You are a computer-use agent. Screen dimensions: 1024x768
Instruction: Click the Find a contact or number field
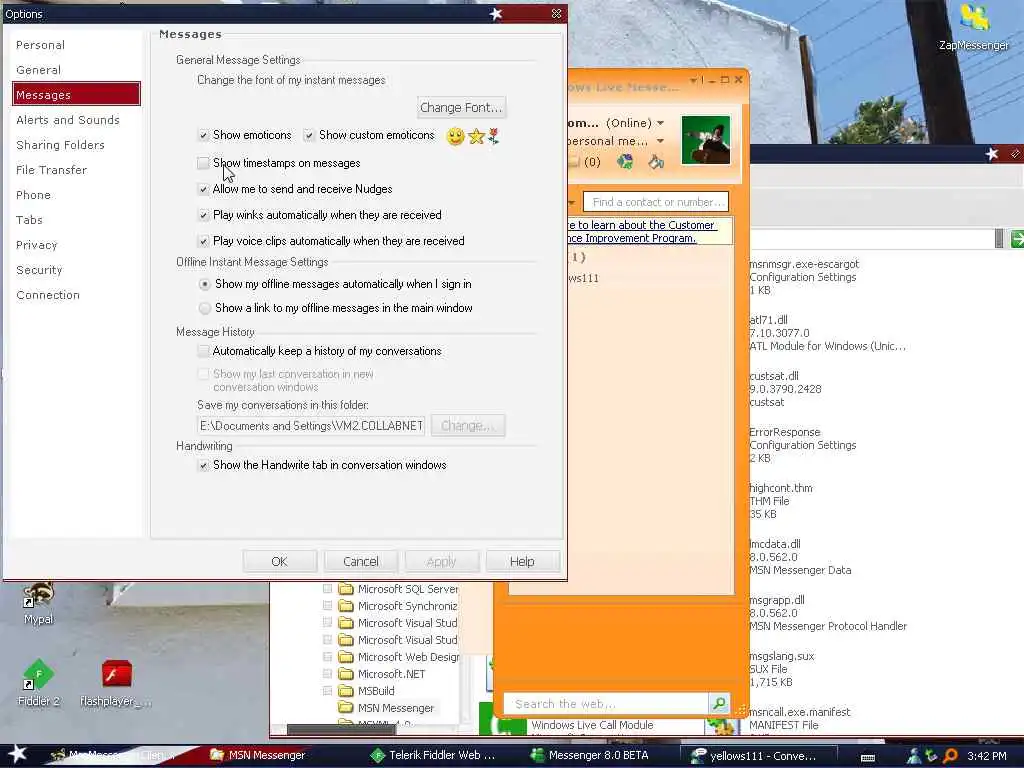[x=656, y=202]
